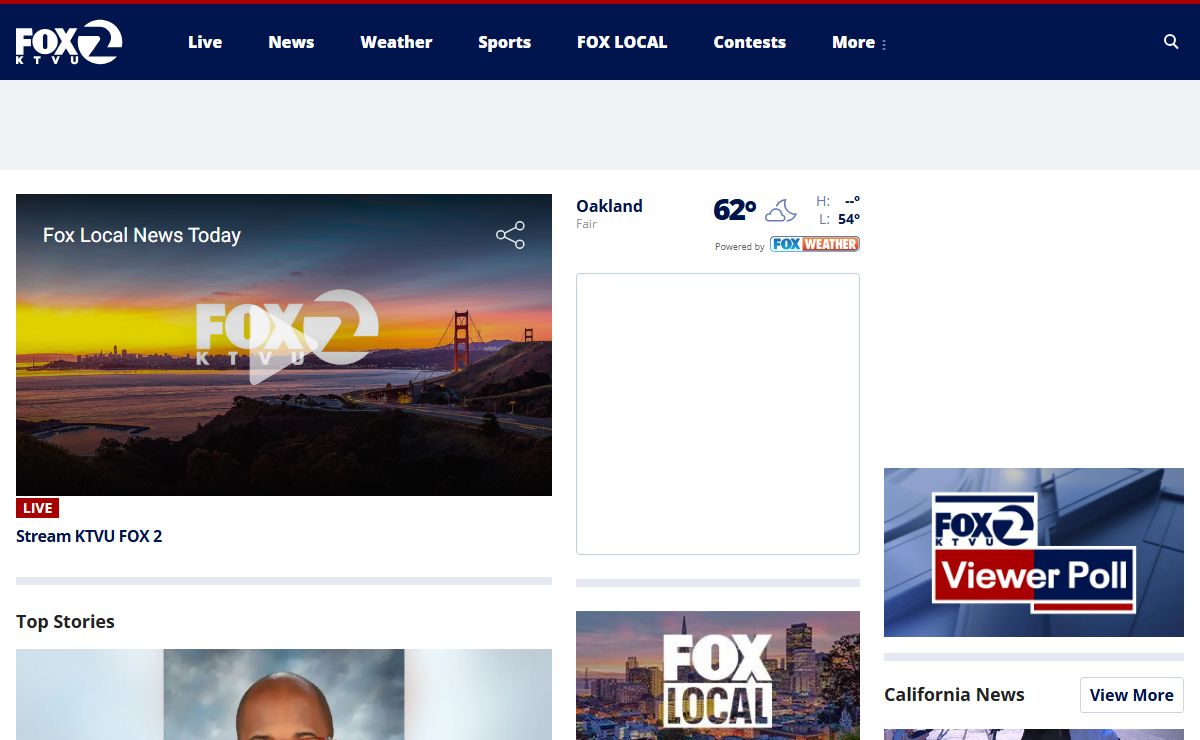Open the News menu item
The width and height of the screenshot is (1200, 740).
click(x=291, y=42)
